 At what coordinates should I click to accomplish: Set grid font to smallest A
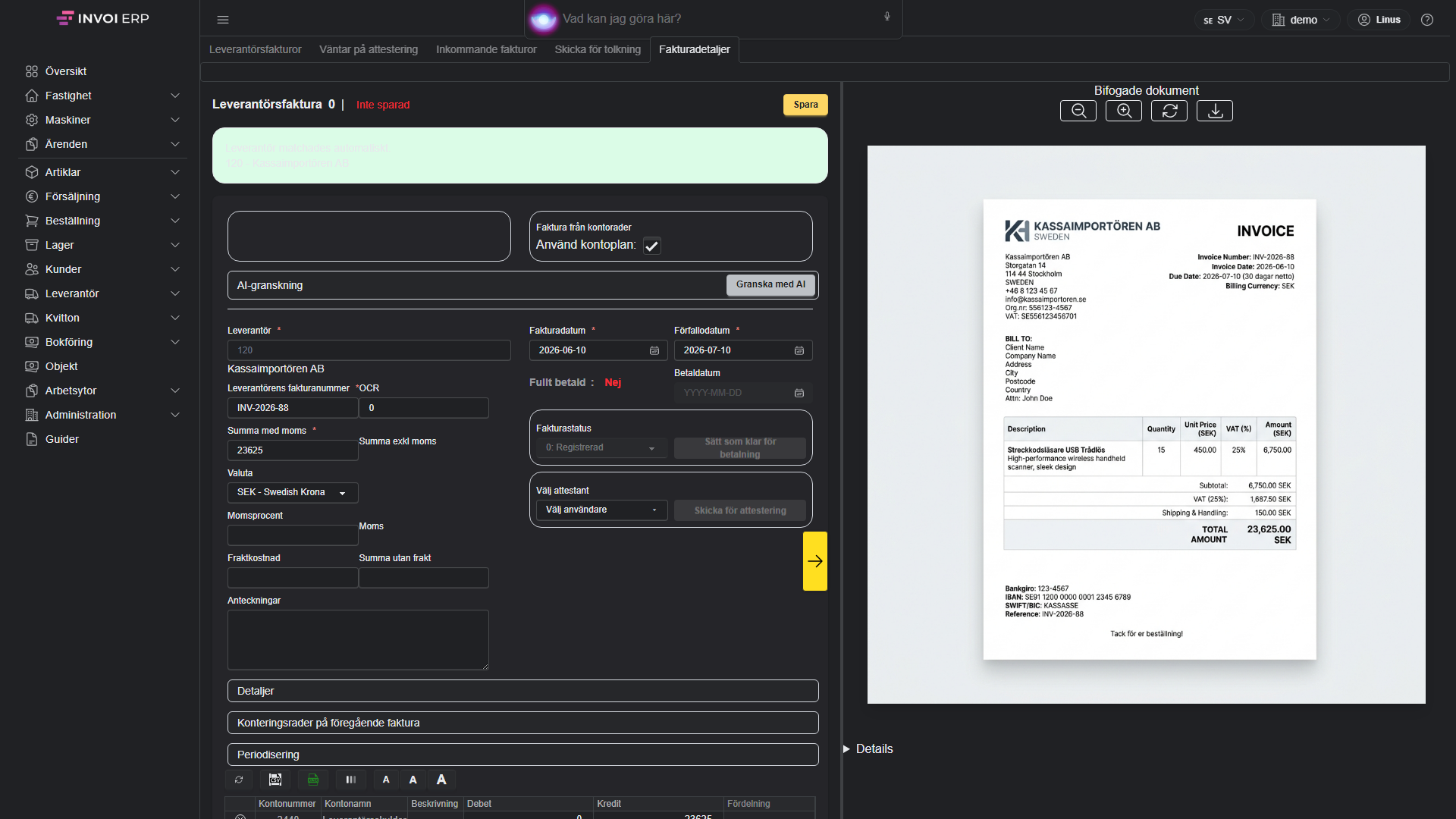386,780
